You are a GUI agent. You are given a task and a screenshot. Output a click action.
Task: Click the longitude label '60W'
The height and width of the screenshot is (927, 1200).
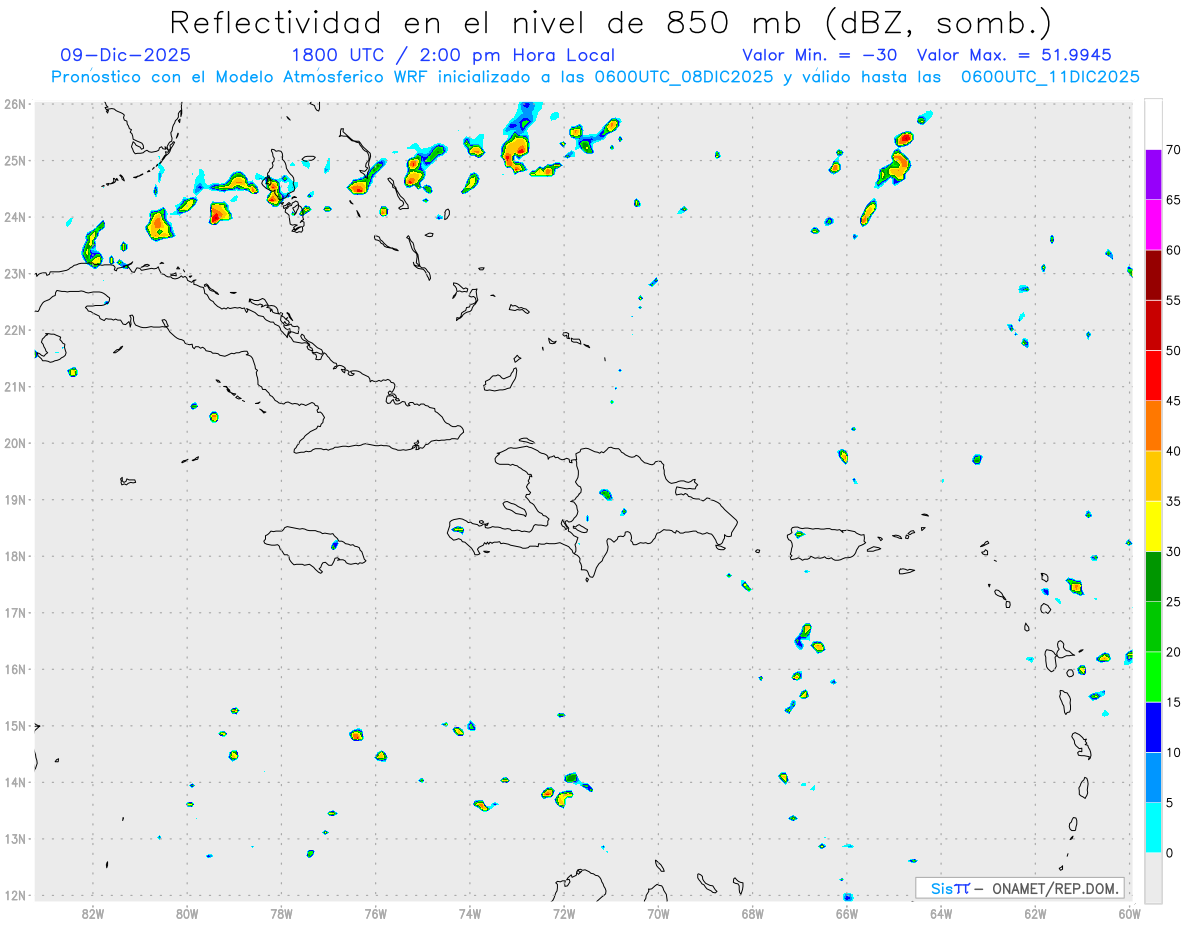(x=1129, y=913)
